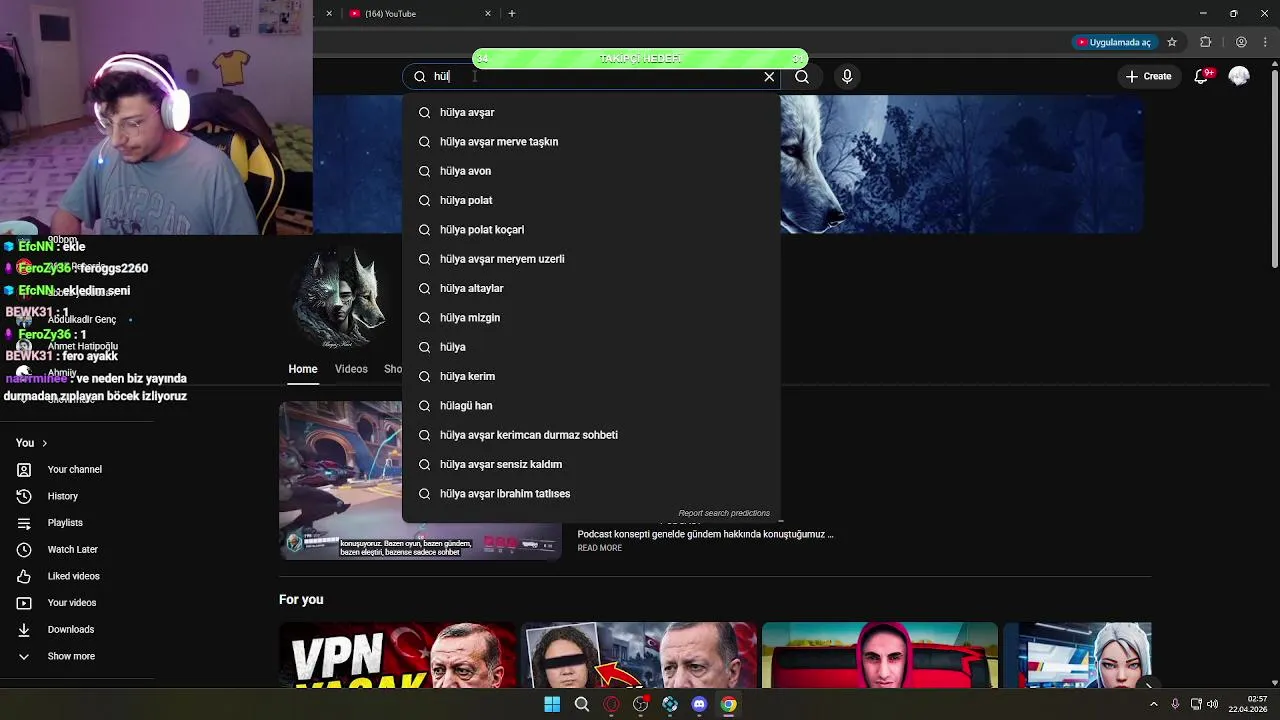Open Downloads in the sidebar
The image size is (1280, 720).
click(x=71, y=629)
